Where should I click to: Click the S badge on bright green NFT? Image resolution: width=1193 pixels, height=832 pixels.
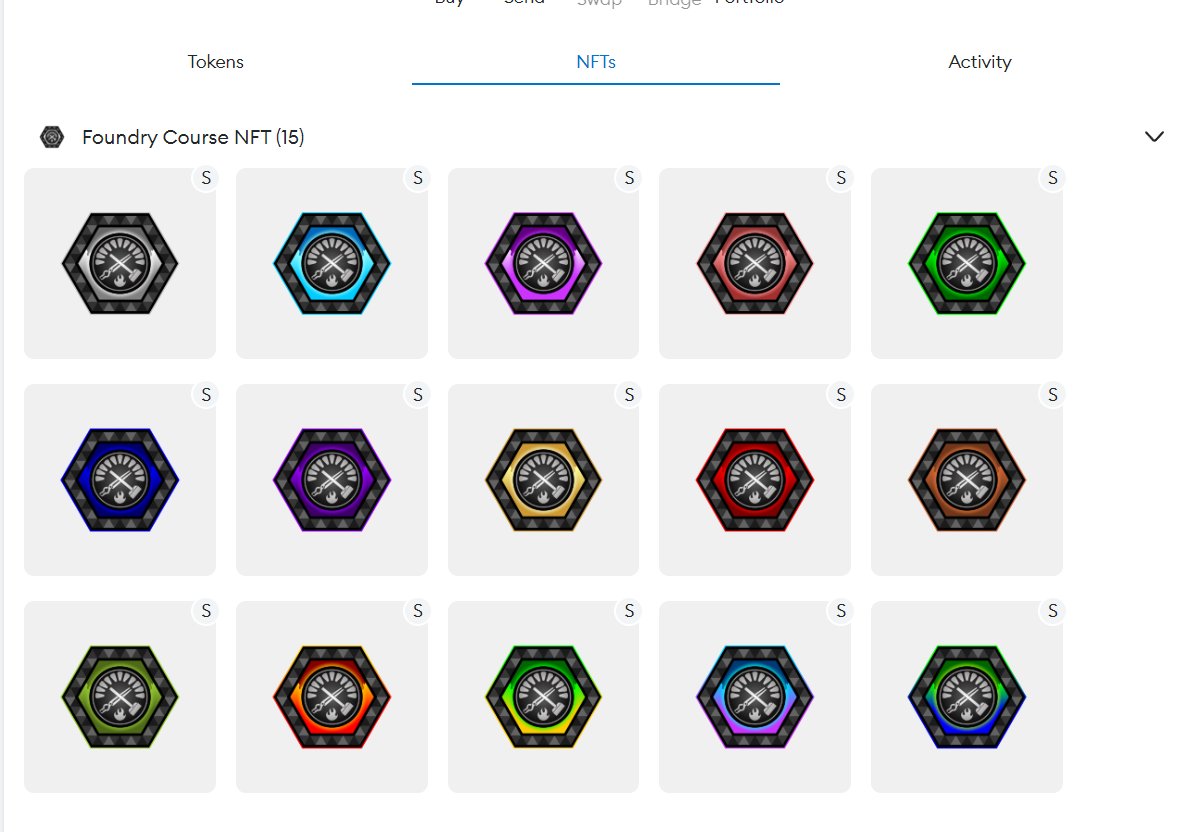pos(1052,178)
